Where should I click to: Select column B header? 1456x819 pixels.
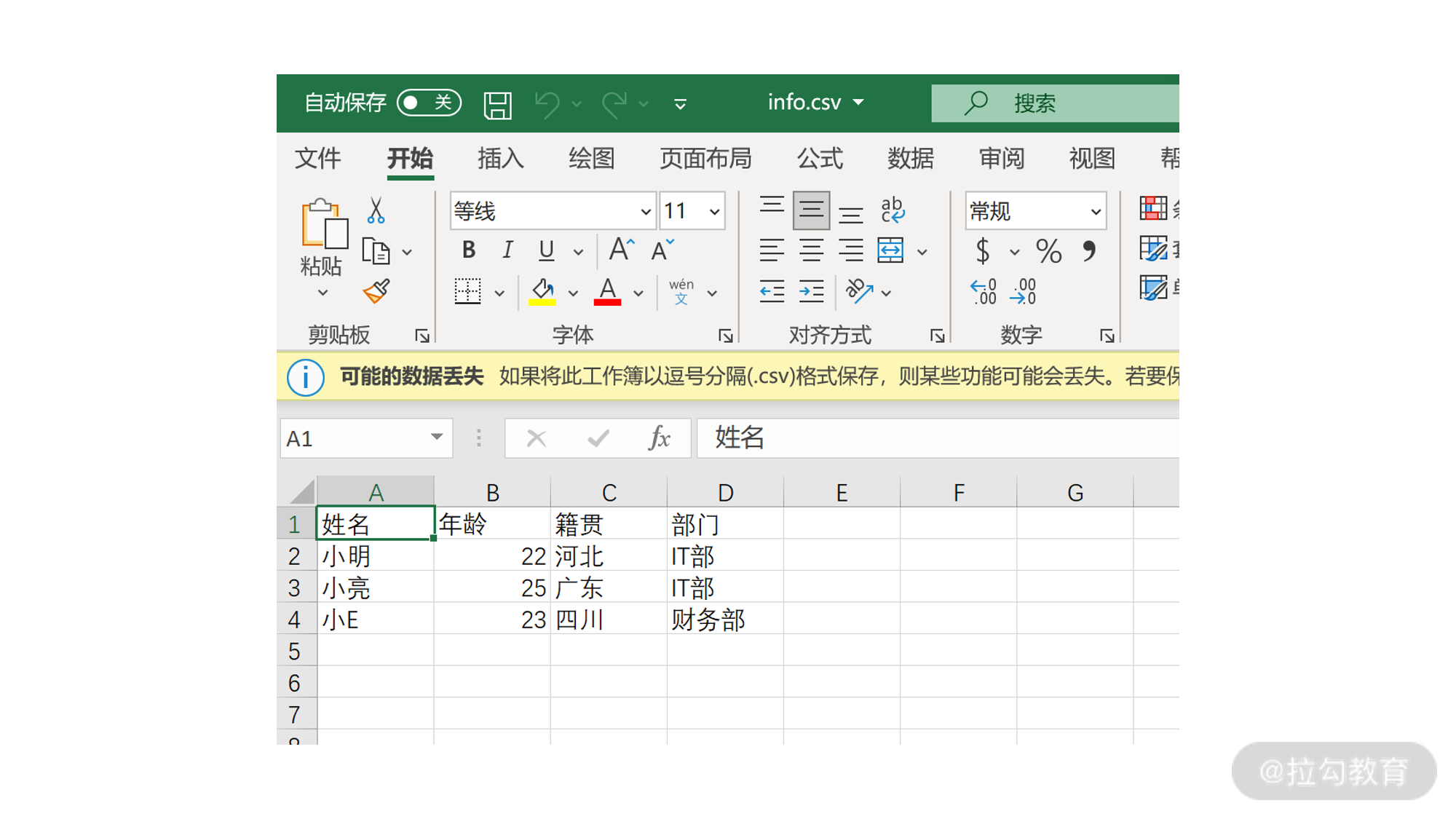click(x=493, y=492)
